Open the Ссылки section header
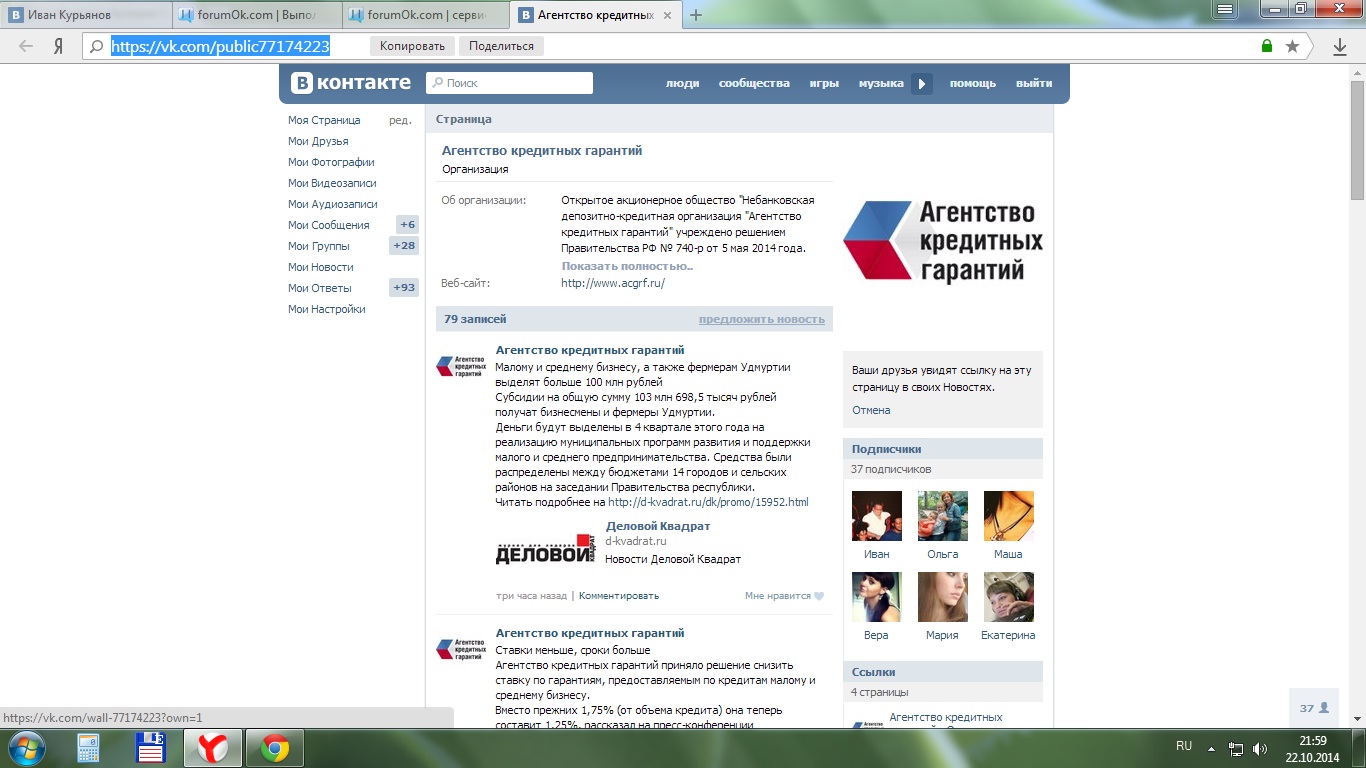 click(943, 672)
